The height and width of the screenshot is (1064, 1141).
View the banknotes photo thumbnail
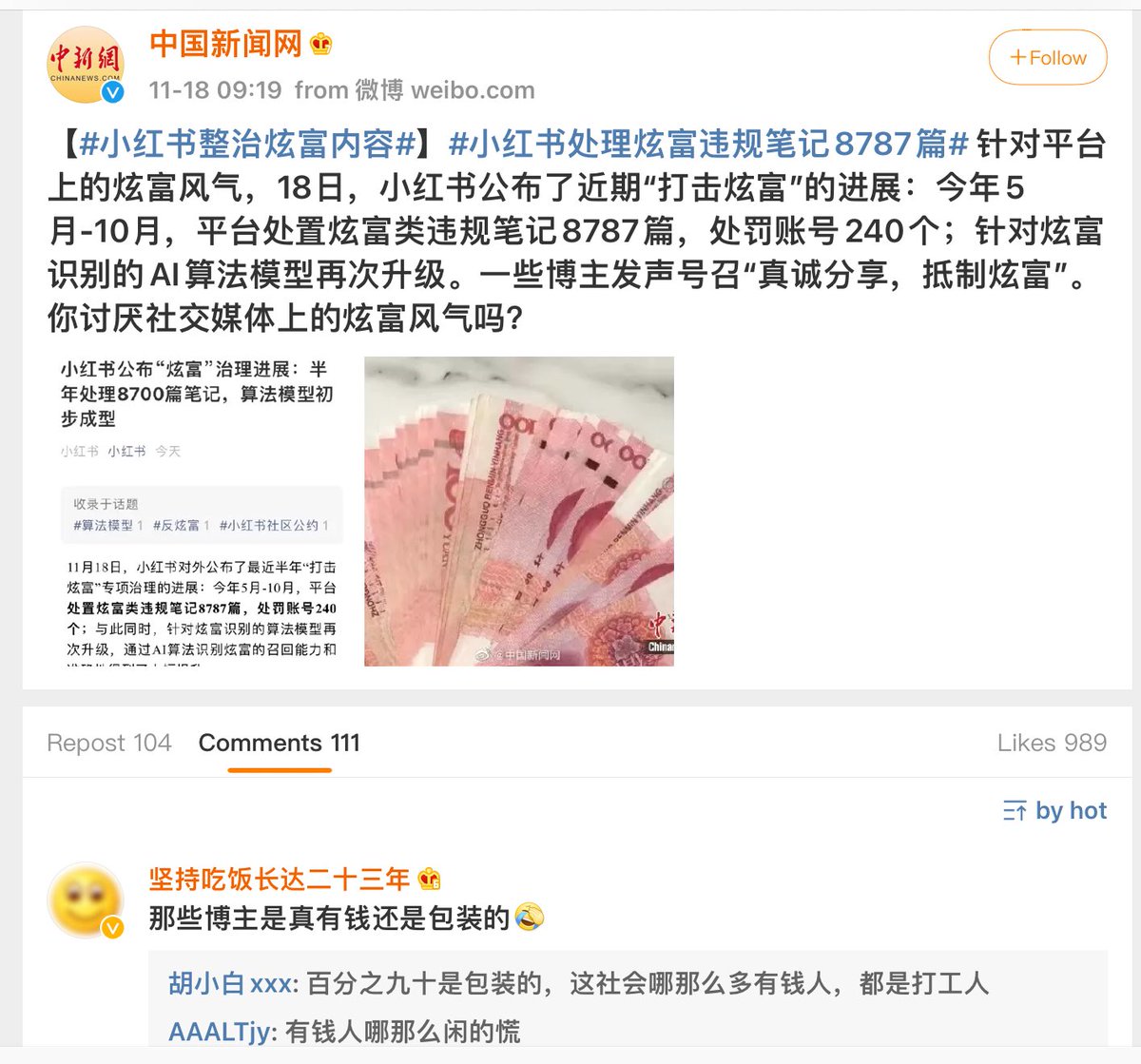[x=519, y=512]
